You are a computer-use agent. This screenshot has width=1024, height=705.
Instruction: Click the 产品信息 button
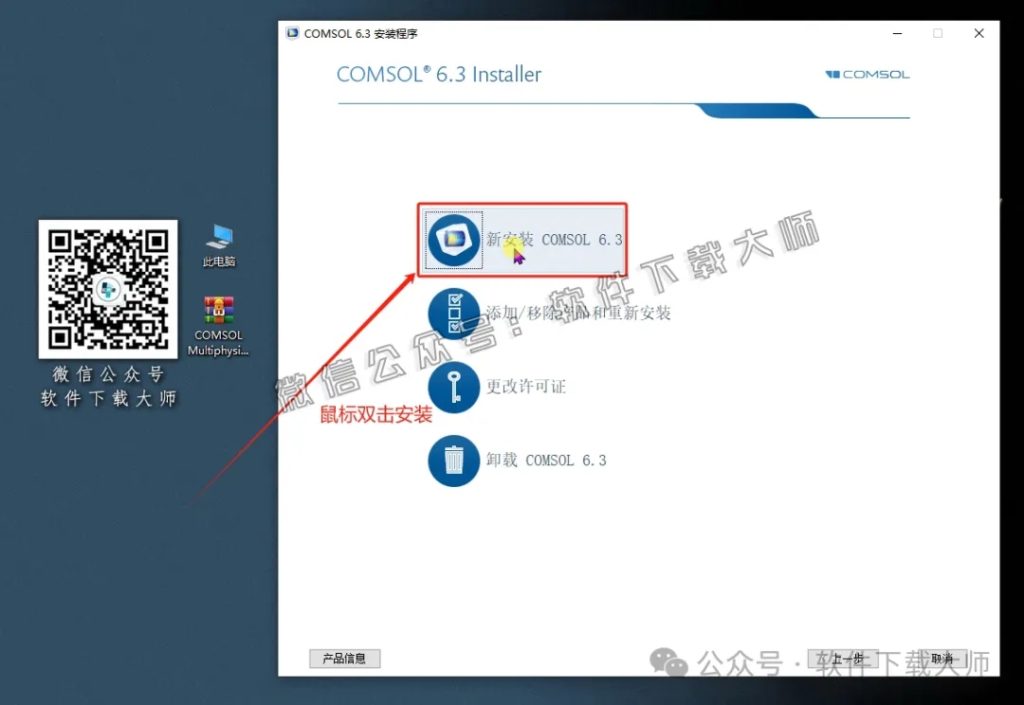coord(344,658)
